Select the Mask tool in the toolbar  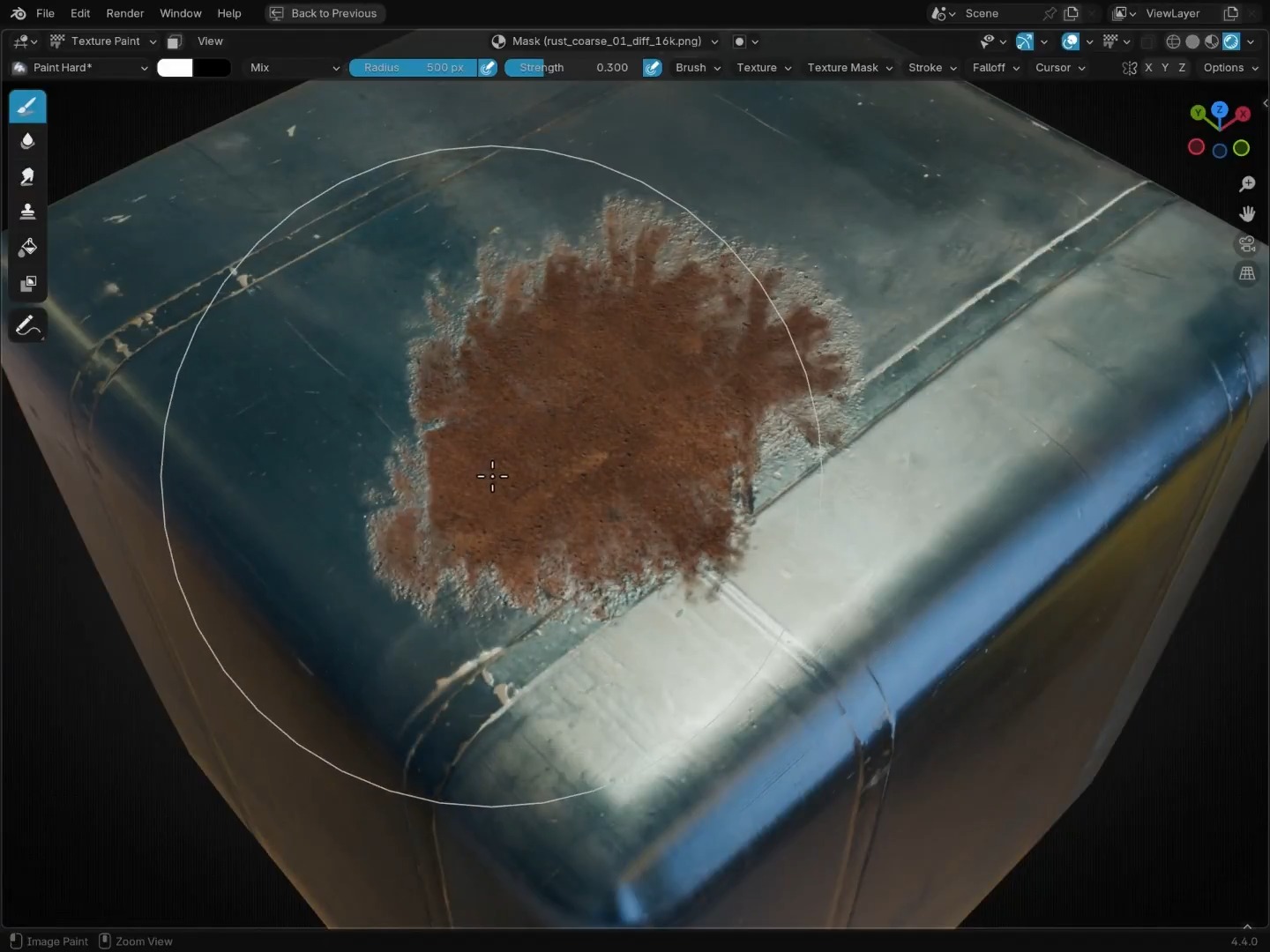click(27, 283)
